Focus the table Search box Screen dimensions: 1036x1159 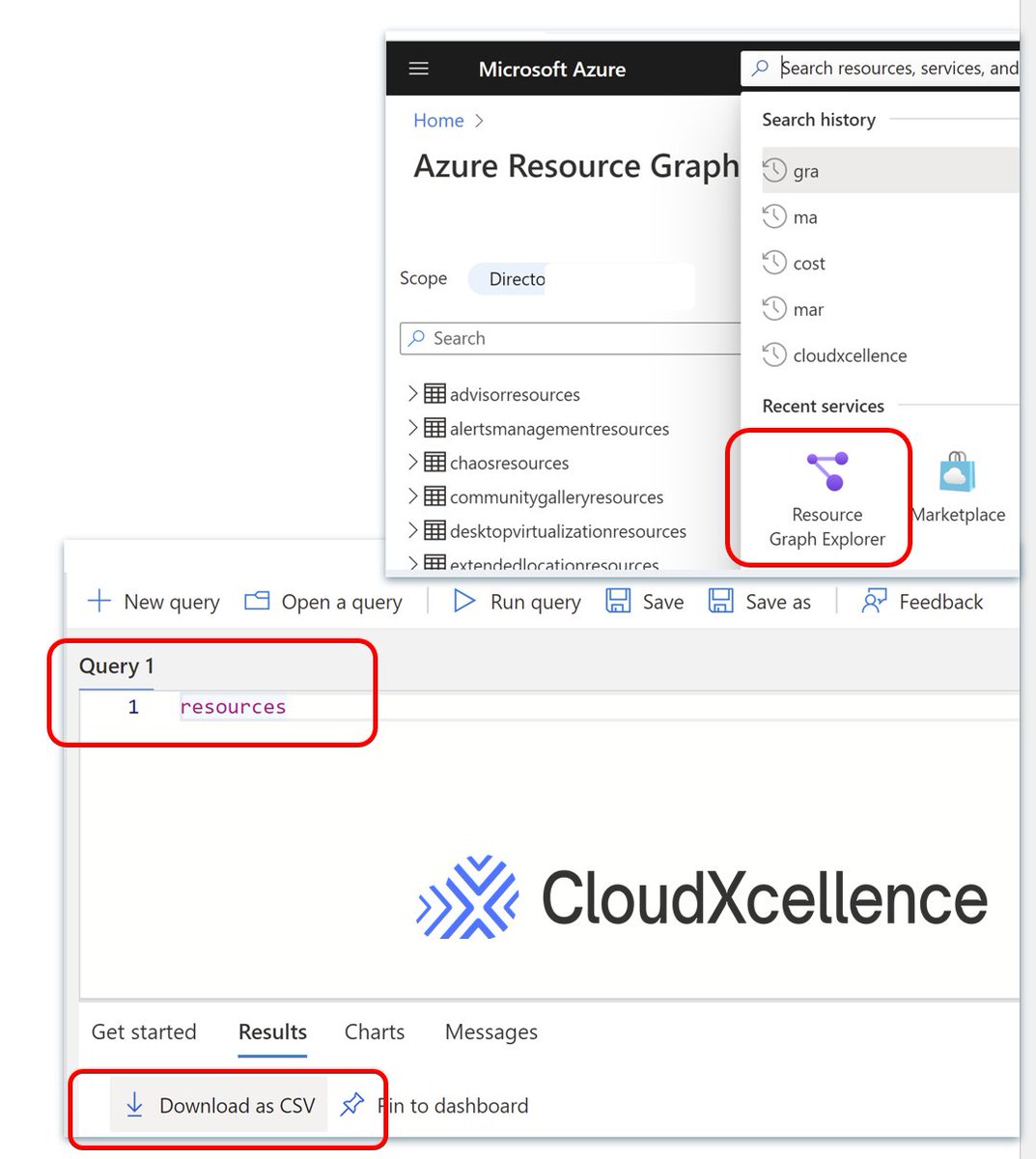pyautogui.click(x=571, y=338)
